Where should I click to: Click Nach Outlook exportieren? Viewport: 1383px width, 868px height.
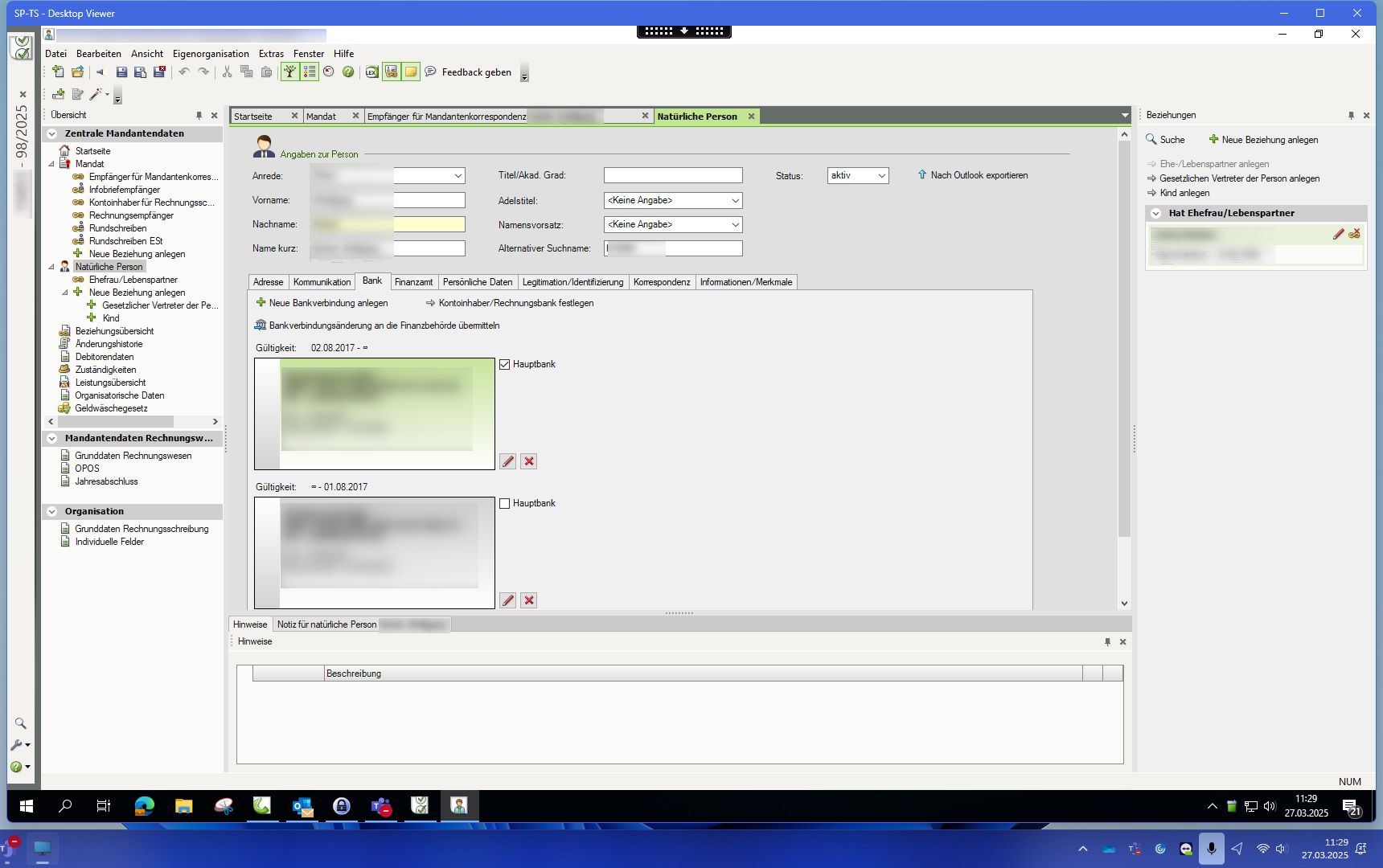[x=979, y=175]
